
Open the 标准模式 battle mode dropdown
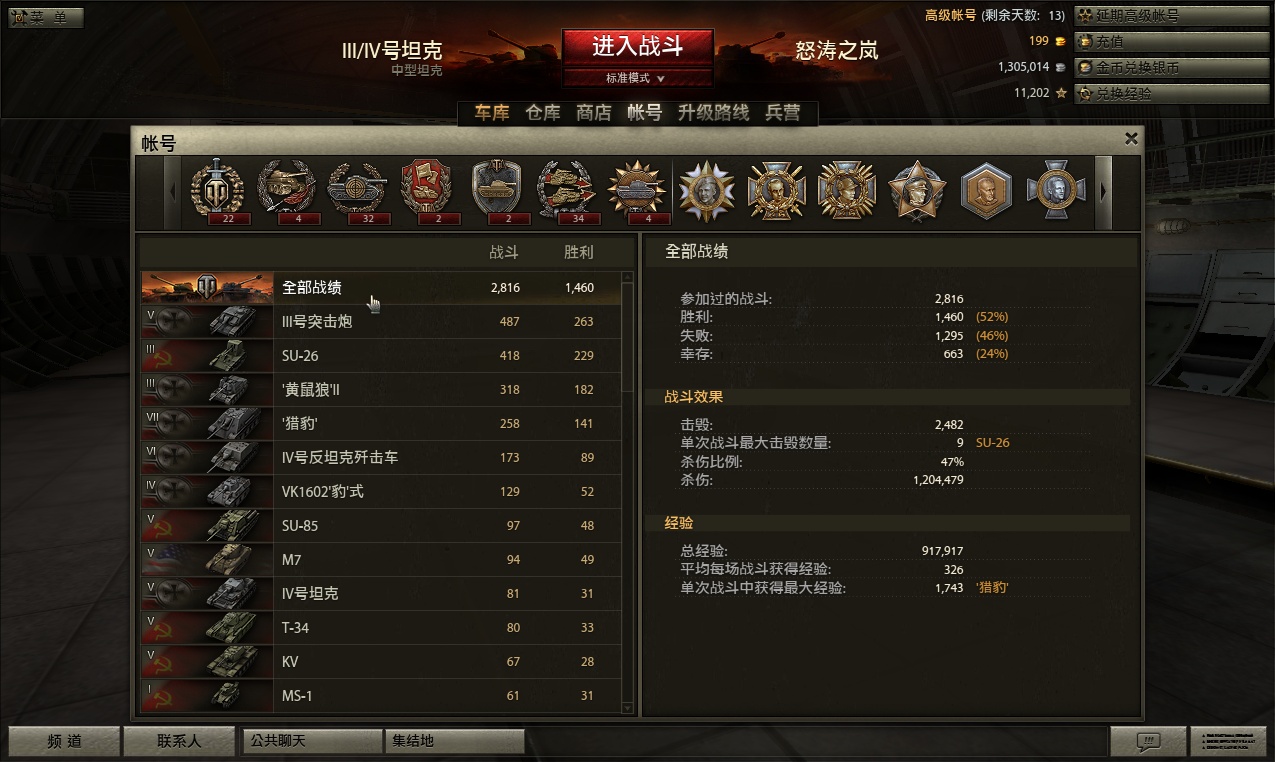point(637,78)
